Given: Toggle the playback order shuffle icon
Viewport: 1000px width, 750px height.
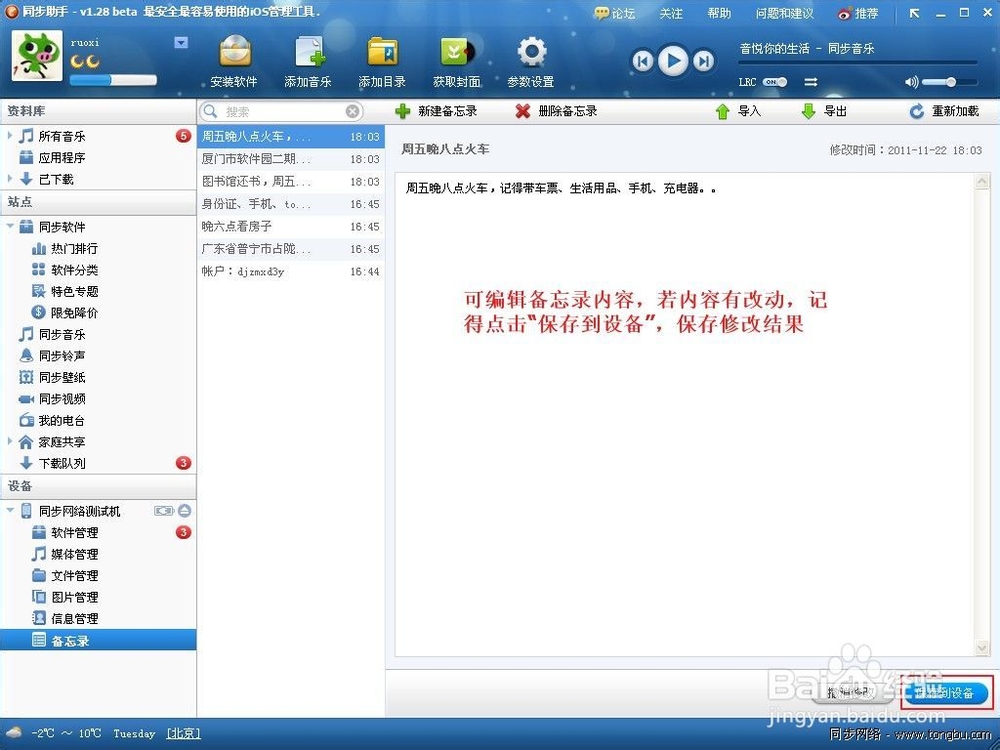Looking at the screenshot, I should pyautogui.click(x=811, y=82).
